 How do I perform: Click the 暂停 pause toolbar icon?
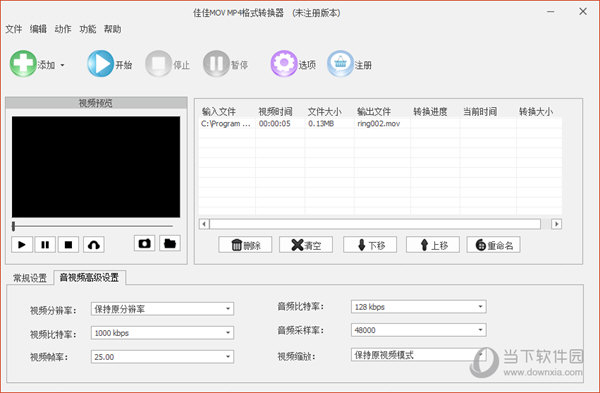(x=216, y=64)
